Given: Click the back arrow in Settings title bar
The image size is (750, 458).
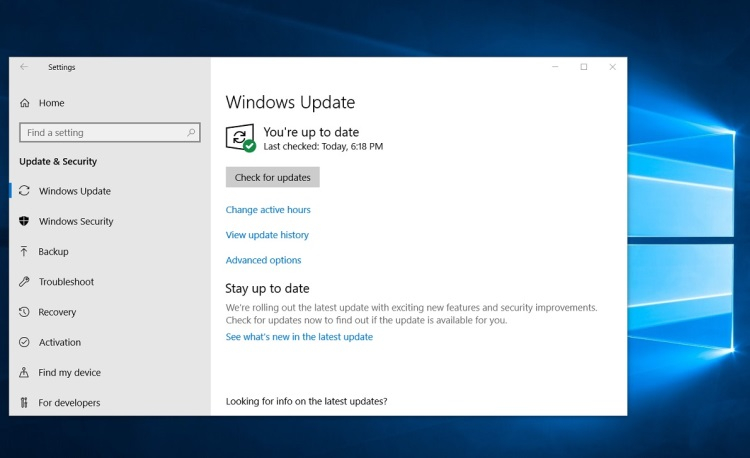Looking at the screenshot, I should (x=24, y=67).
